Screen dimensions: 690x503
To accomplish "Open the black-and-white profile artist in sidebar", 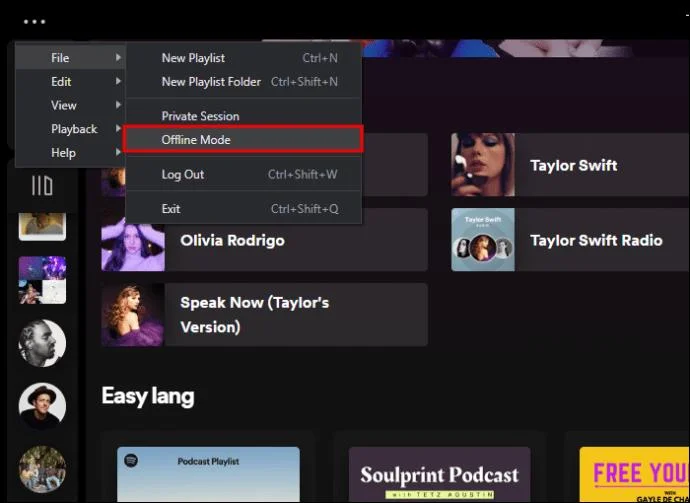I will pos(42,343).
